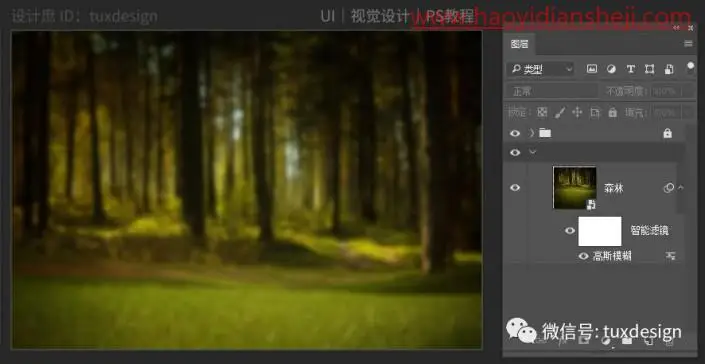Open 高斯模糊 filter blending options icon
Screen dimensions: 705x364
coord(670,256)
